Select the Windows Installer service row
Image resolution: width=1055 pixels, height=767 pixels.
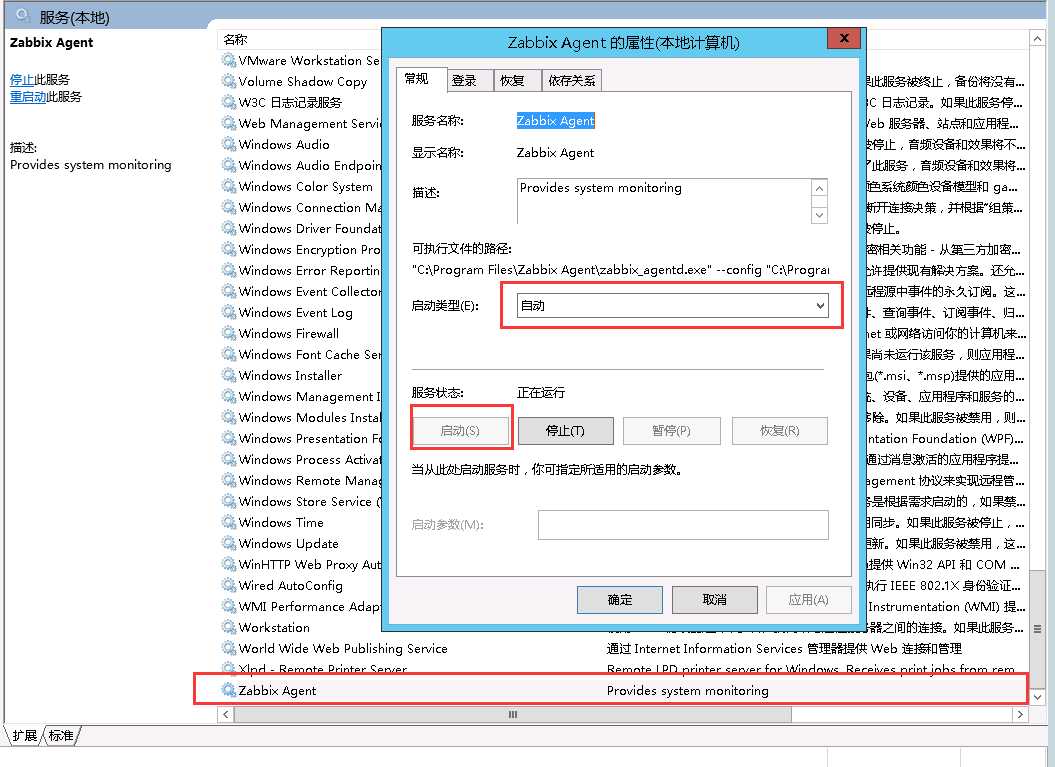click(x=301, y=375)
